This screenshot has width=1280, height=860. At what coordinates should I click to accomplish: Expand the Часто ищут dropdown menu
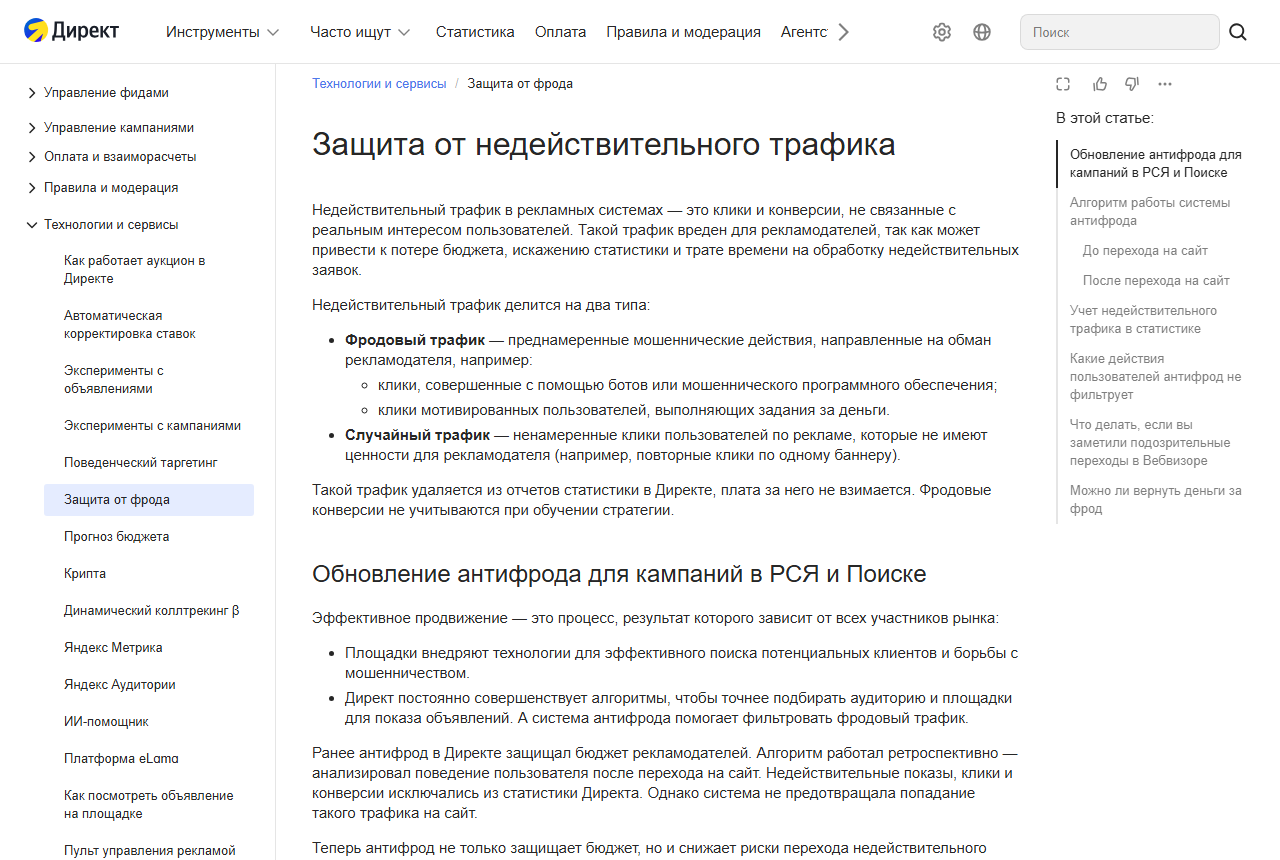pos(360,32)
